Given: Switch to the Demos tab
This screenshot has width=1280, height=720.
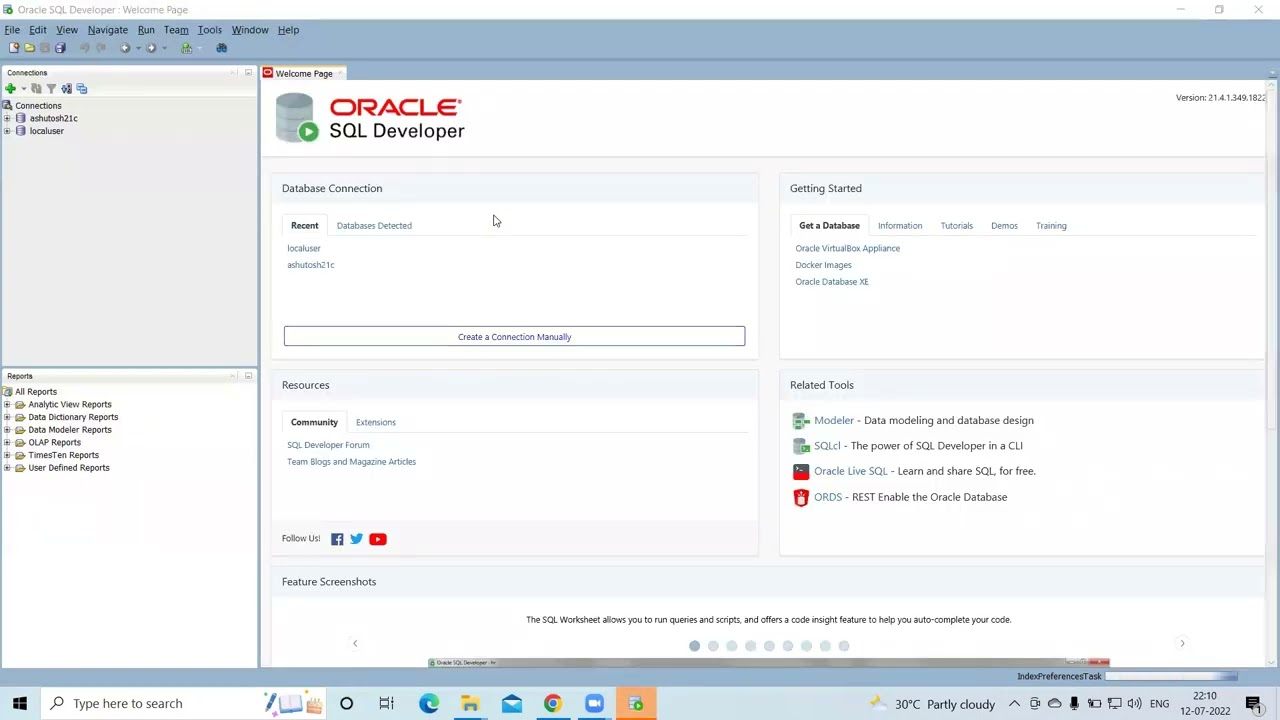Looking at the screenshot, I should (x=1004, y=226).
